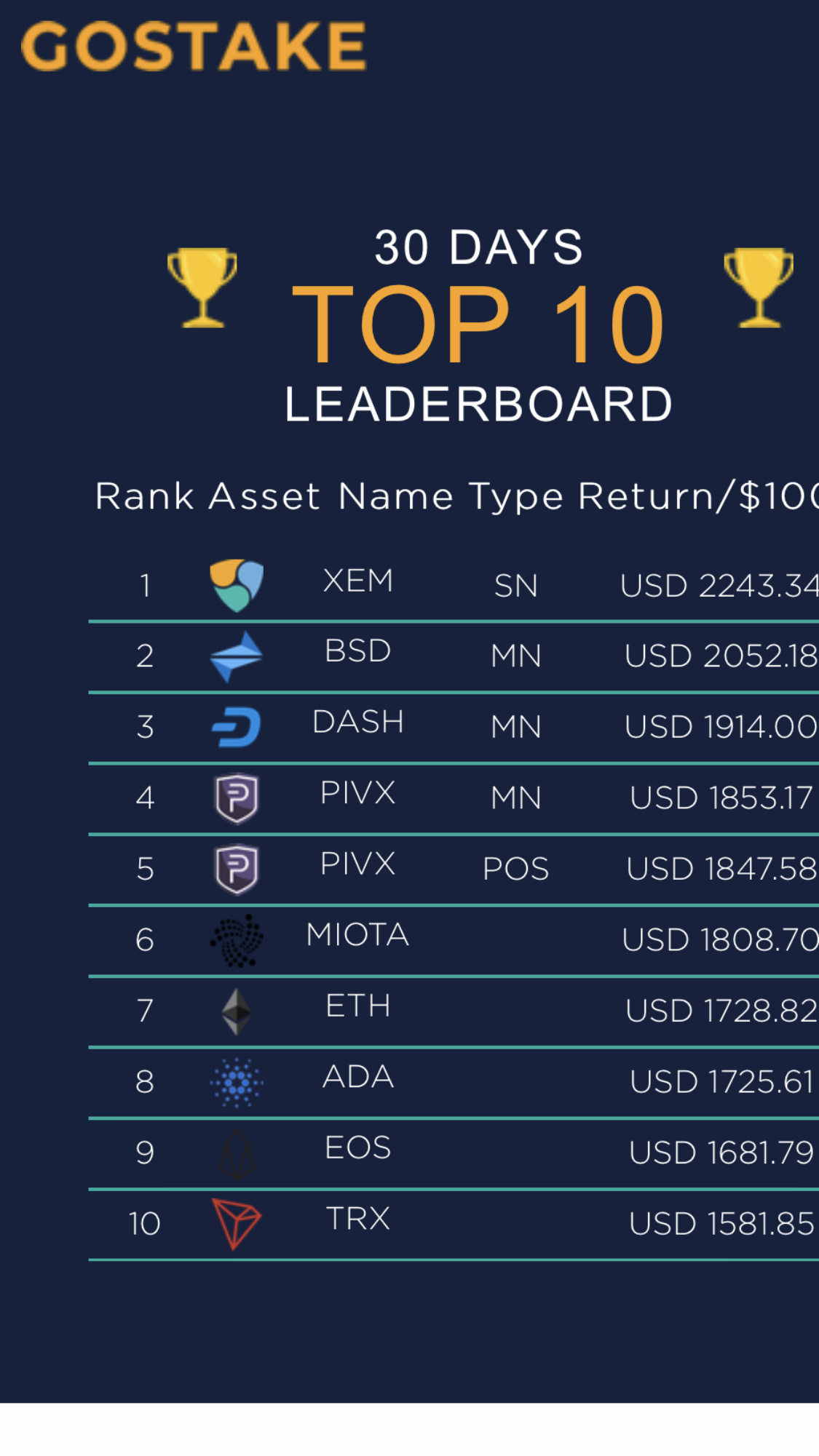Open the GOSTAKE logo link
This screenshot has height=1456, width=819.
(x=194, y=46)
